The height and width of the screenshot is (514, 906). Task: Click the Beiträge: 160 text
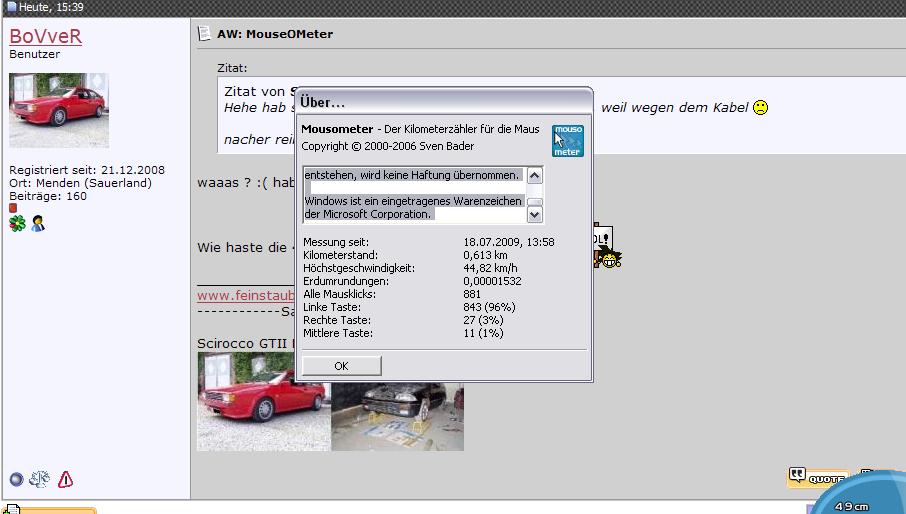(x=48, y=196)
